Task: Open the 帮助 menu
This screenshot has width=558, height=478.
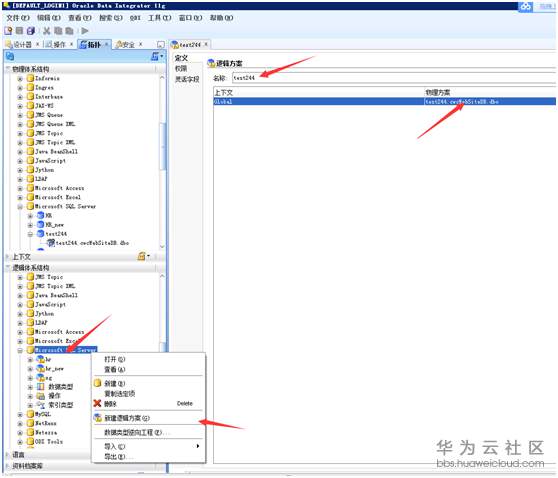Action: click(x=221, y=18)
